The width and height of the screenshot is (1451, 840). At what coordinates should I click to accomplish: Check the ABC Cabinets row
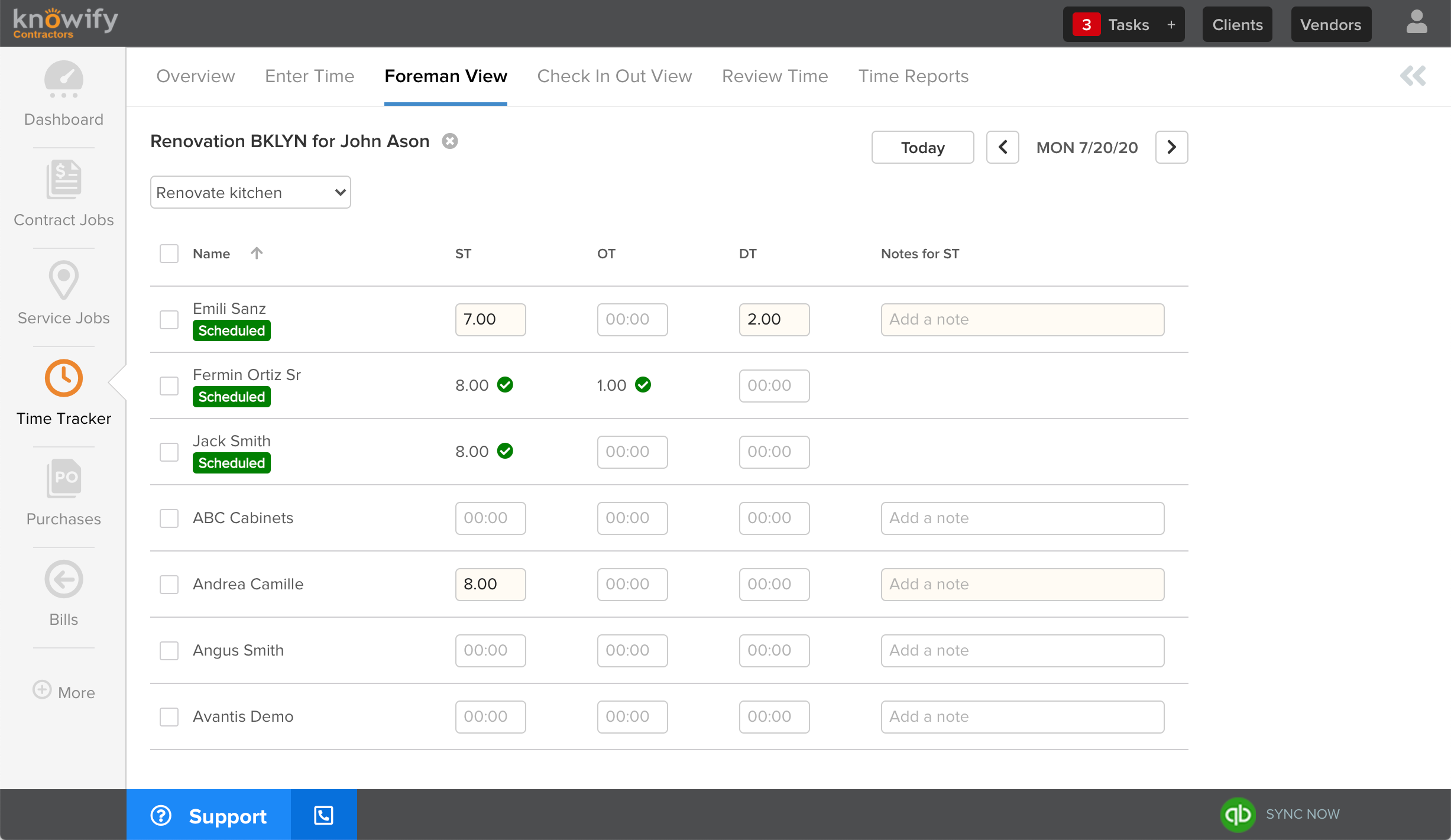169,518
